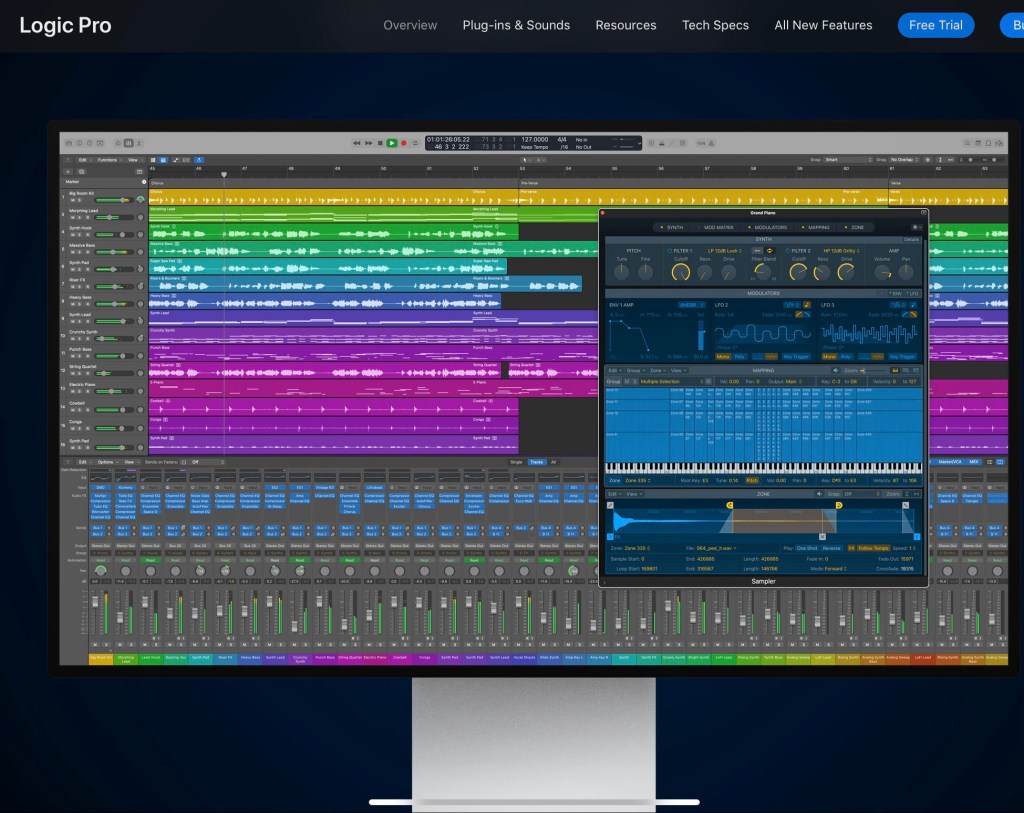The height and width of the screenshot is (813, 1024).
Task: Open Plug-ins & Sounds nav item
Action: tap(516, 25)
